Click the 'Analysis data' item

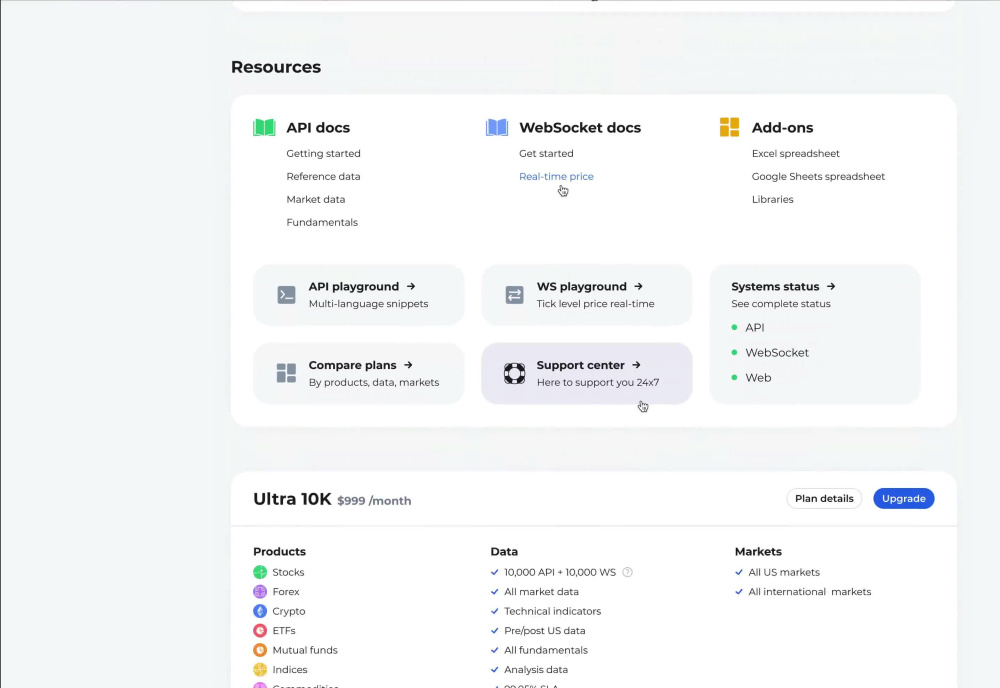536,670
